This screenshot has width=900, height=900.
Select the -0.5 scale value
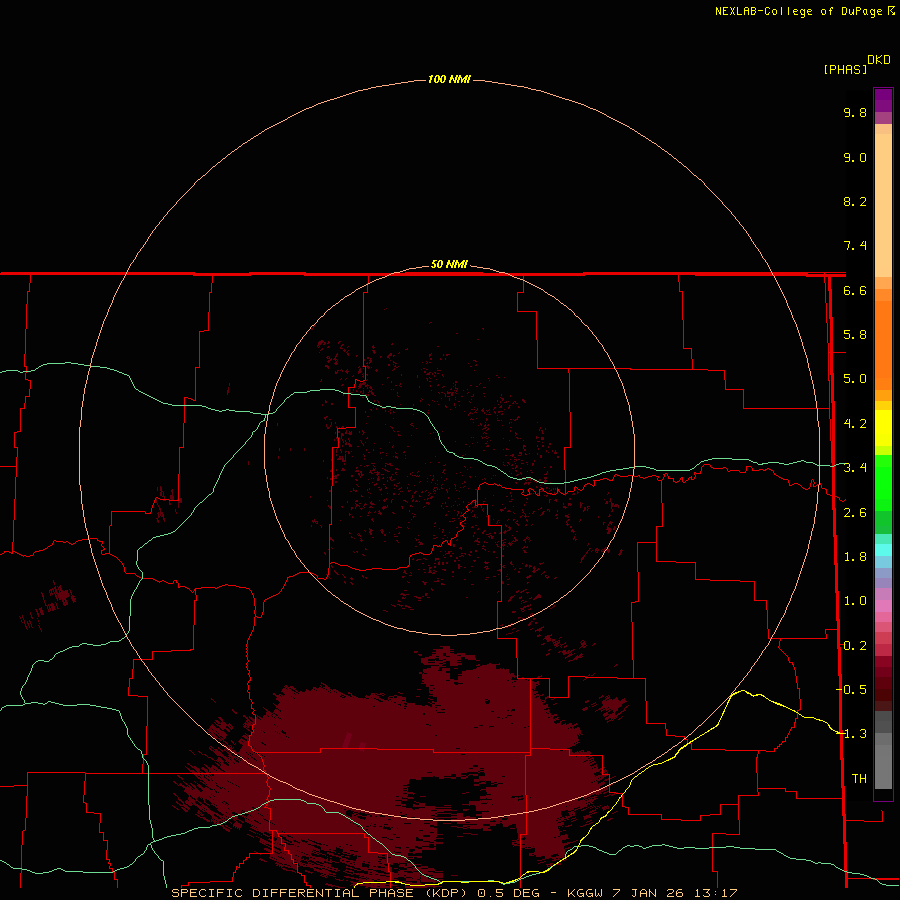(851, 690)
